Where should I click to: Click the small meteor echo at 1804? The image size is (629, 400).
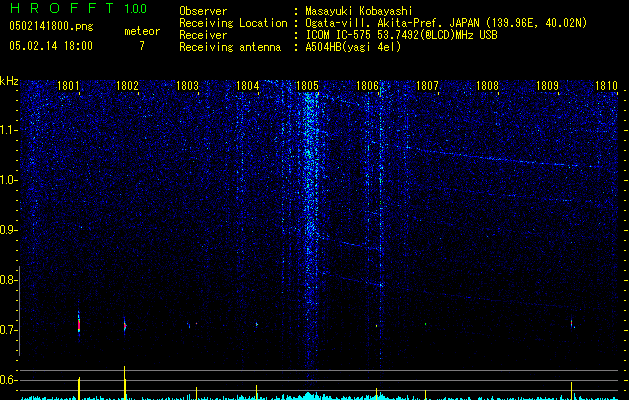pos(257,324)
